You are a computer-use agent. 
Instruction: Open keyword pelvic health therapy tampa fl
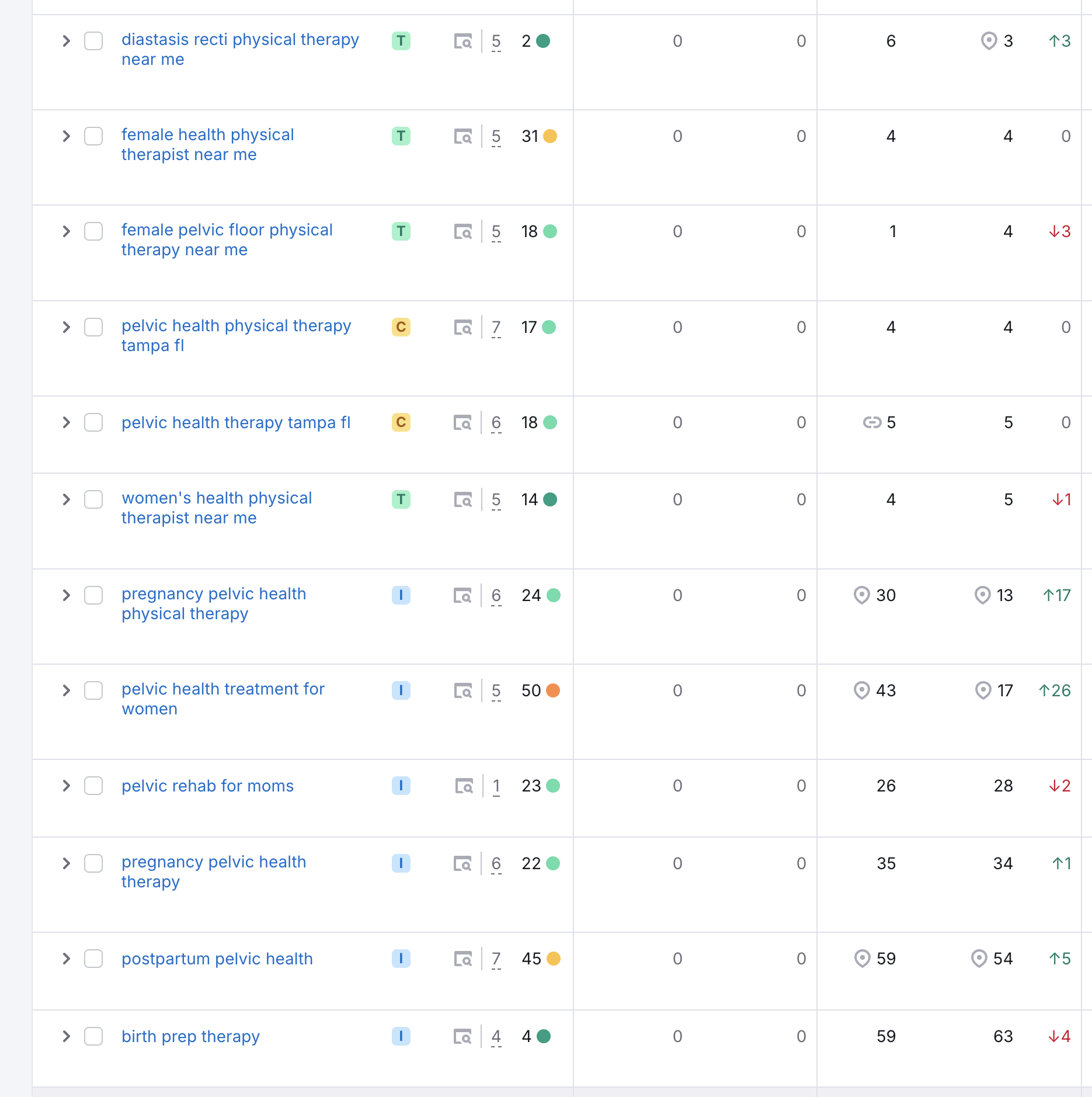click(236, 422)
